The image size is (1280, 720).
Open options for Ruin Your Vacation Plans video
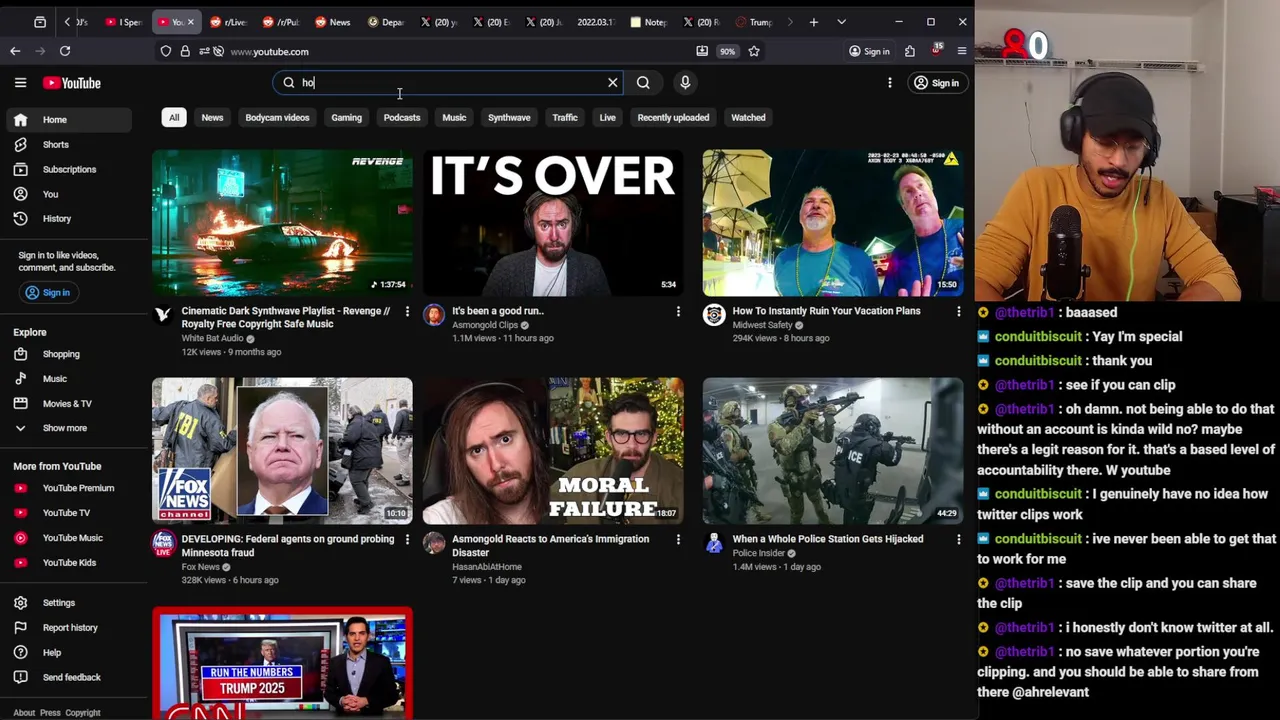tap(958, 312)
